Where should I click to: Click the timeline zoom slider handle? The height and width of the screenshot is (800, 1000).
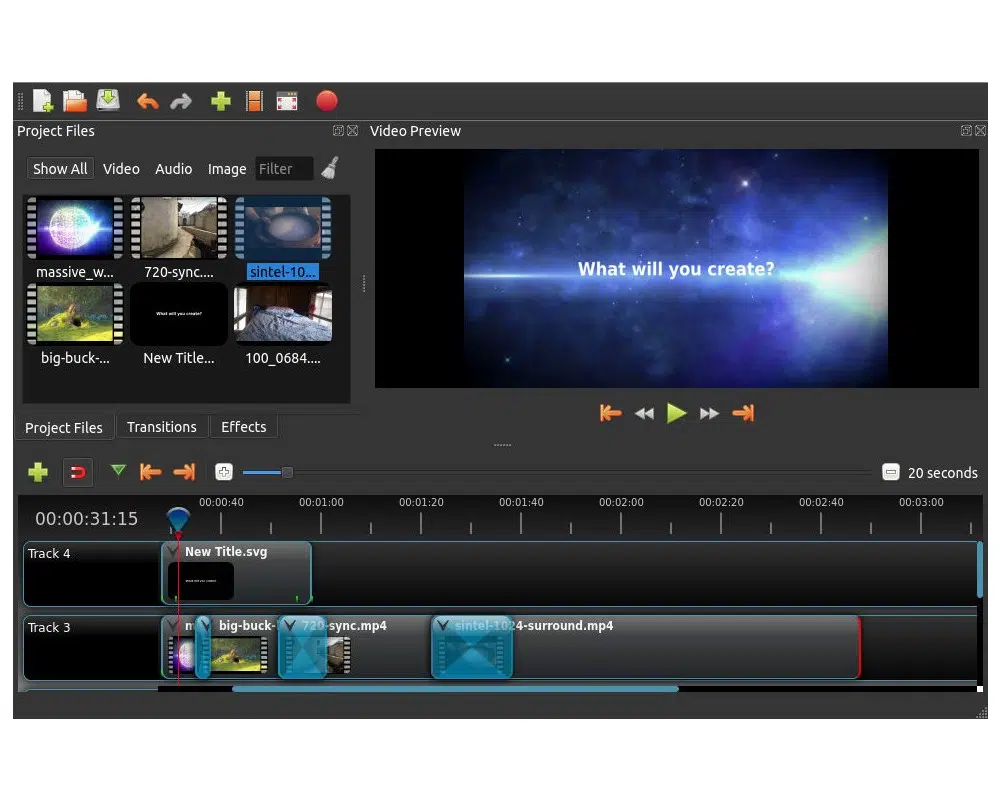click(x=287, y=472)
